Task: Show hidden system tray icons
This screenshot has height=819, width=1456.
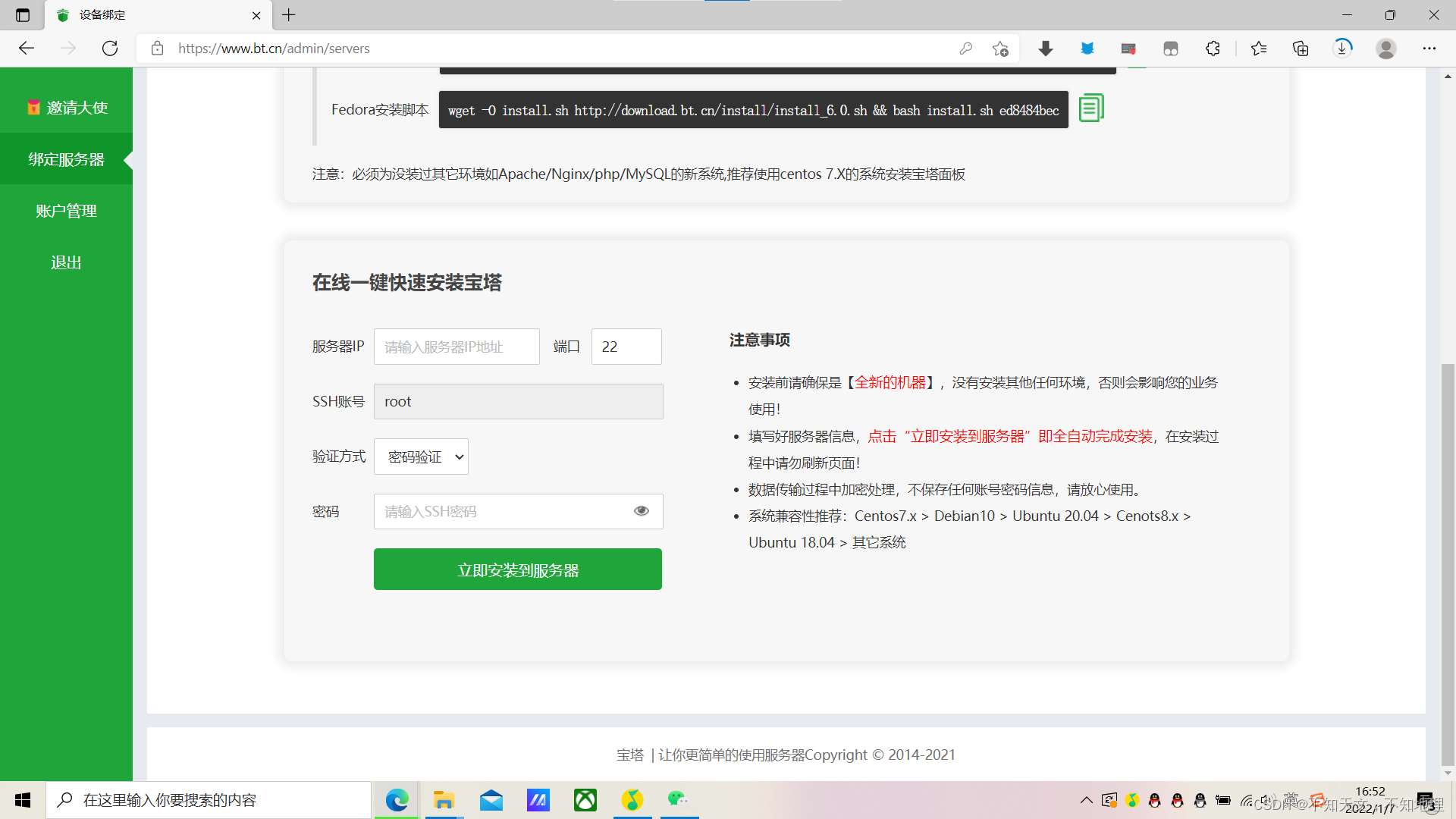Action: pos(1086,800)
